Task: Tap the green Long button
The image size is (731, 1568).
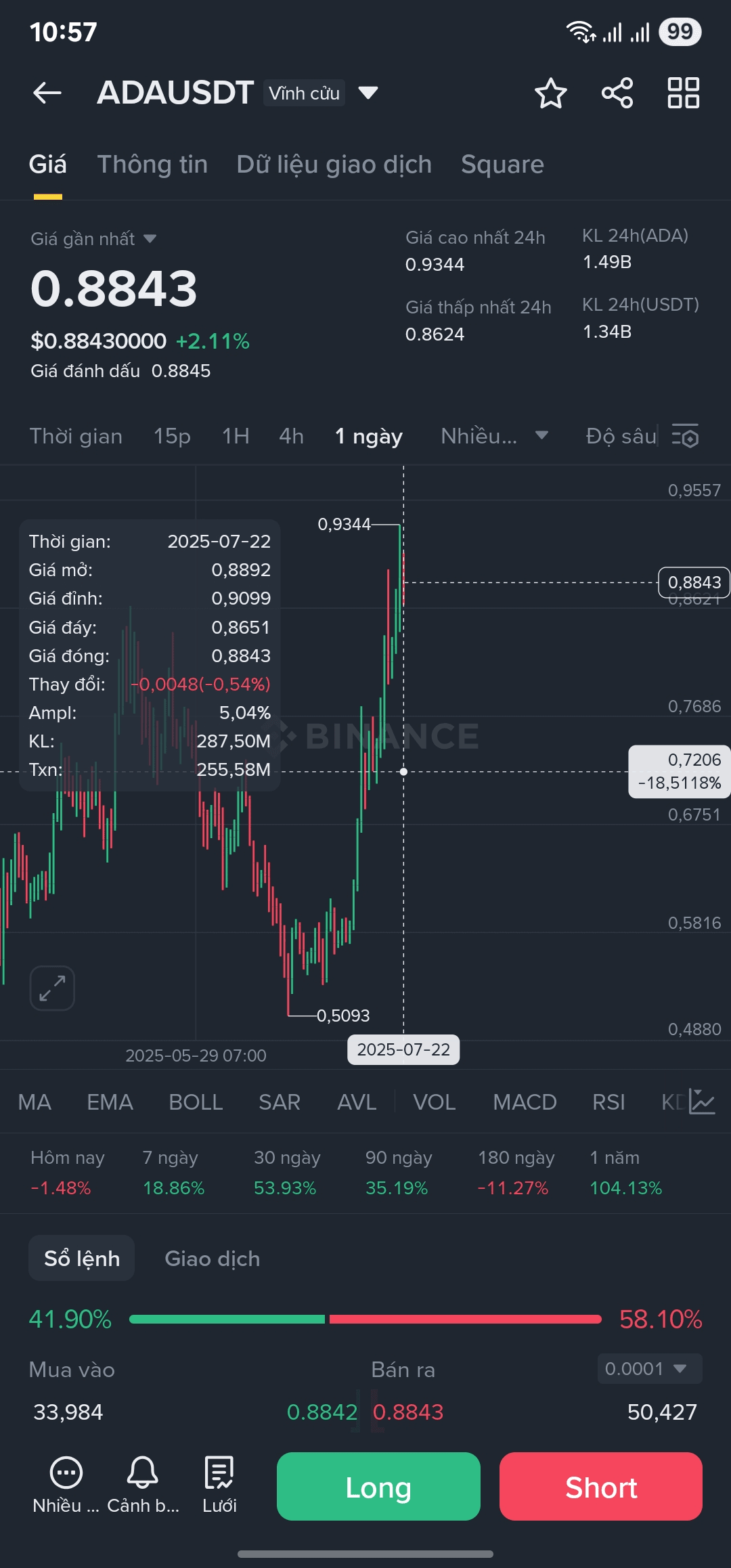Action: 378,1487
